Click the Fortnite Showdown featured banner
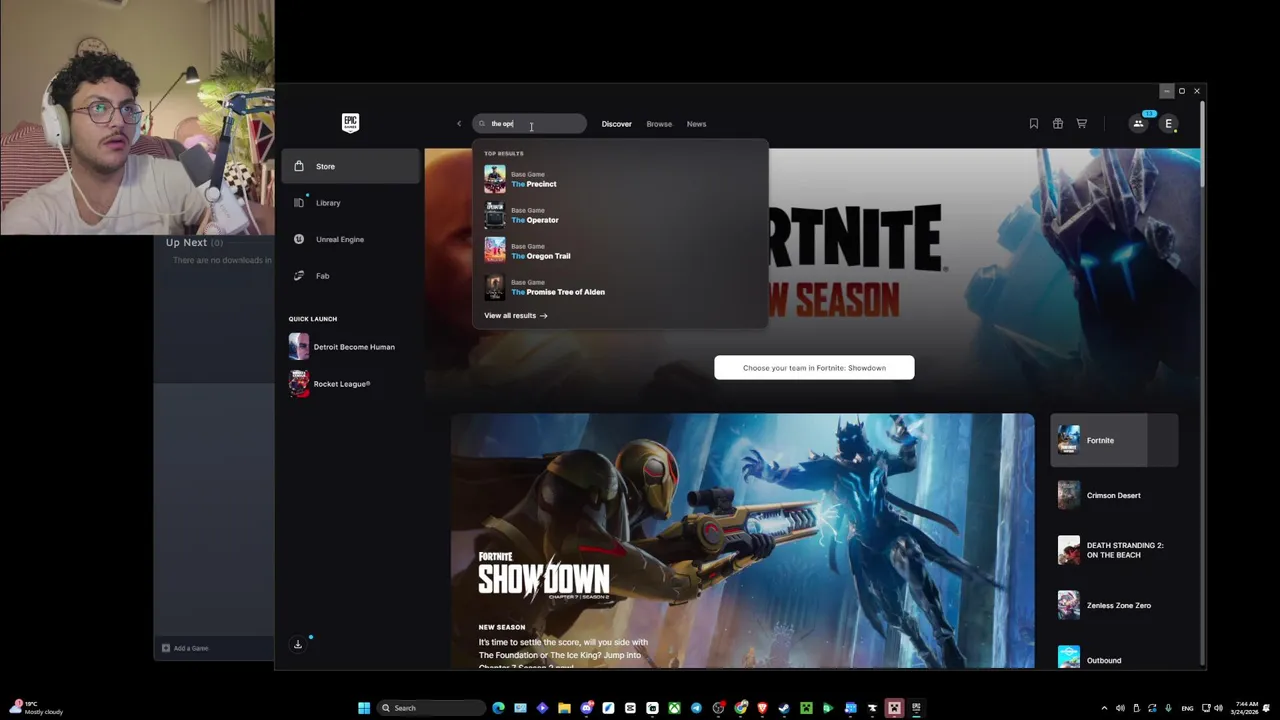The height and width of the screenshot is (720, 1280). pos(742,541)
